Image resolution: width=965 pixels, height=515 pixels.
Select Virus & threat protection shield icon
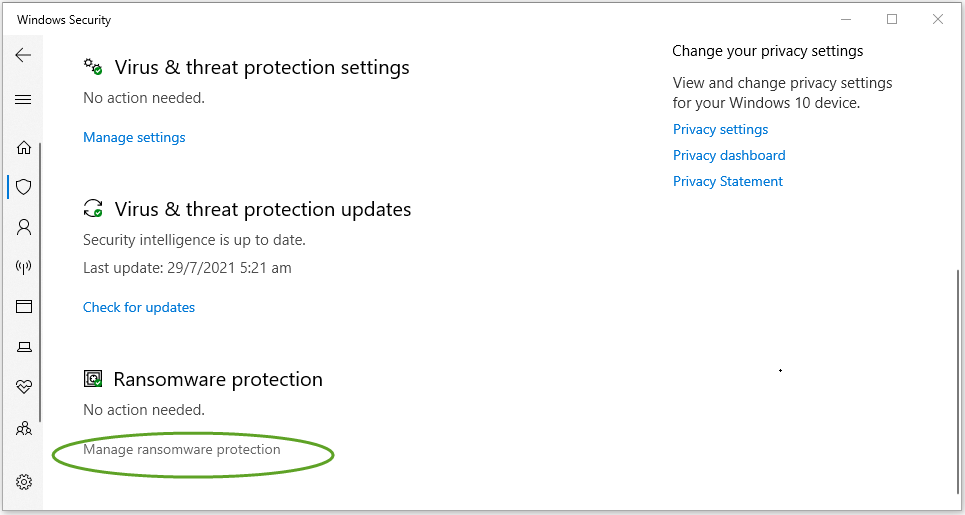(24, 187)
